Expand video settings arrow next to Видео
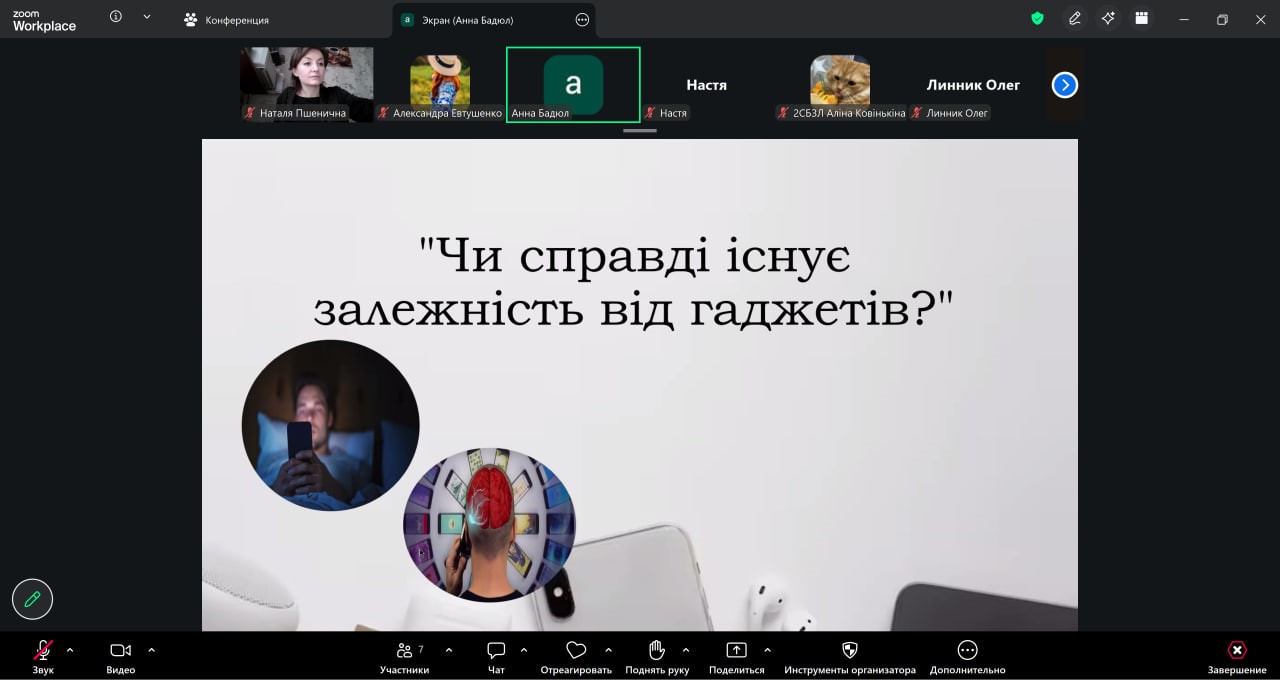Screen dimensions: 1280x680 pyautogui.click(x=151, y=650)
